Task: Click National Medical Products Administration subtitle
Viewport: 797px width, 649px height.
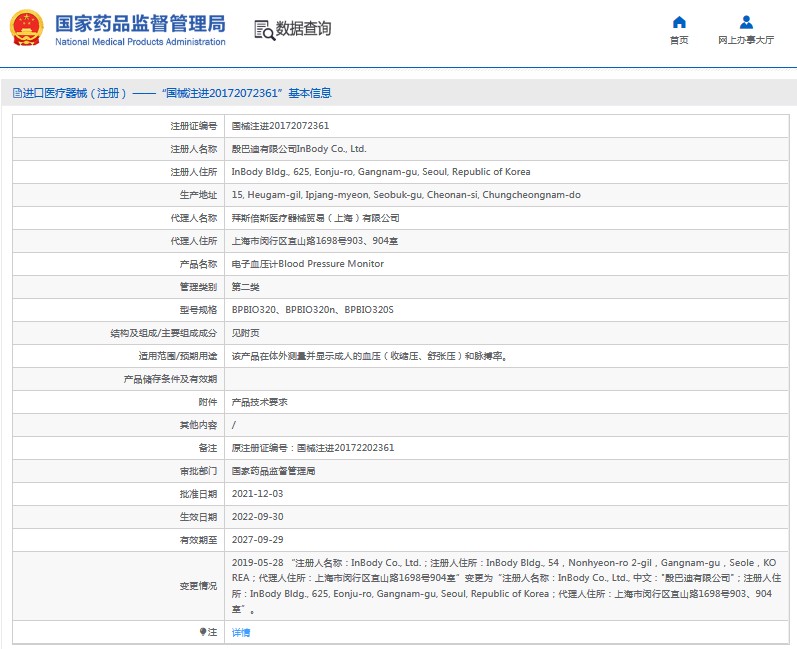Action: pyautogui.click(x=140, y=42)
